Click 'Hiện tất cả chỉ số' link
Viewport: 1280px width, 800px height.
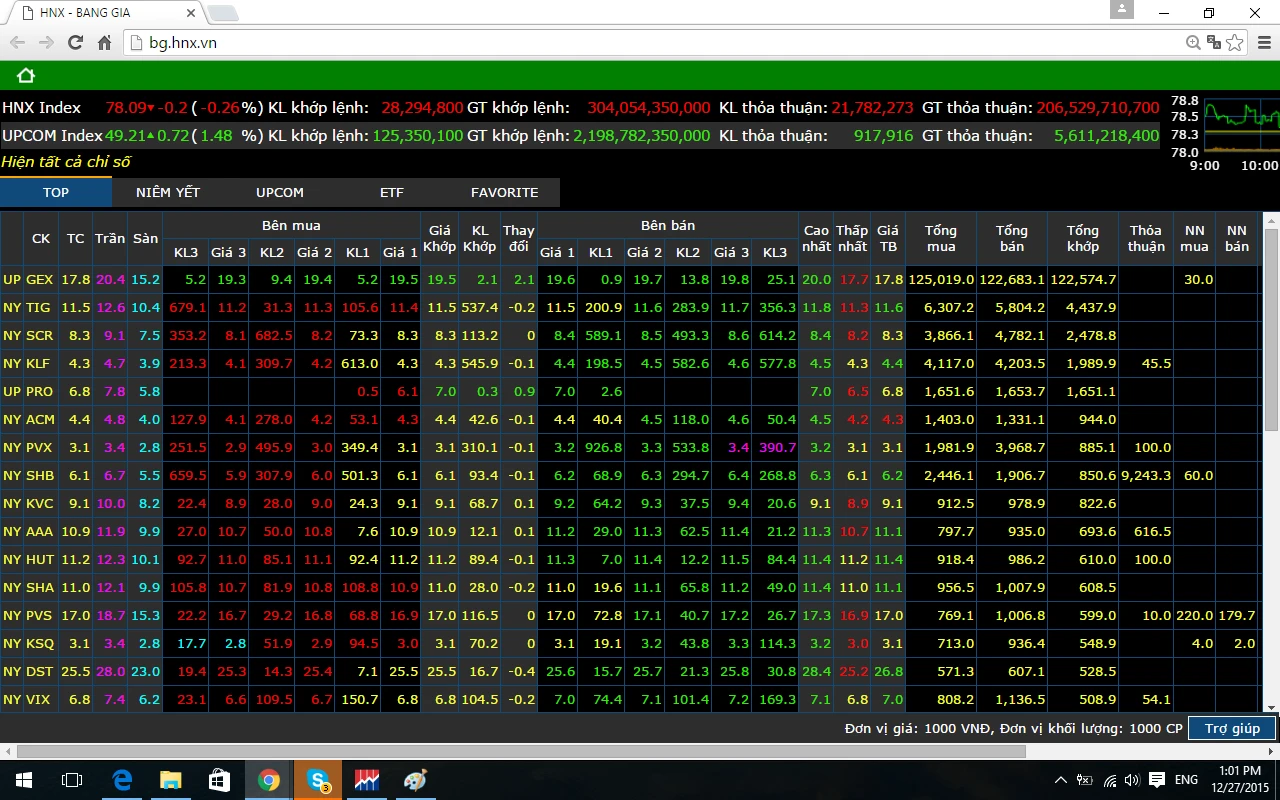tap(66, 162)
